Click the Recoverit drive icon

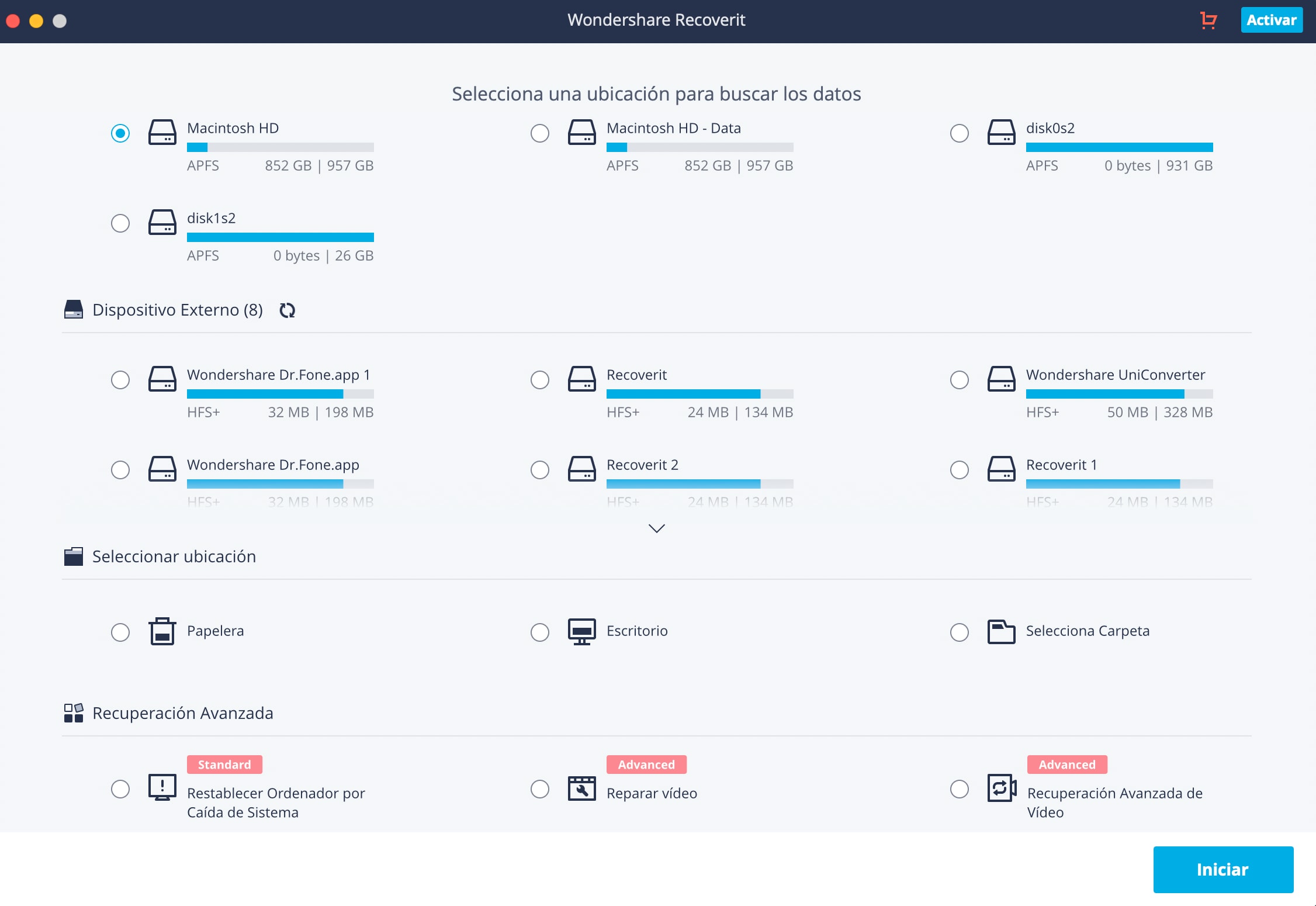[x=582, y=379]
